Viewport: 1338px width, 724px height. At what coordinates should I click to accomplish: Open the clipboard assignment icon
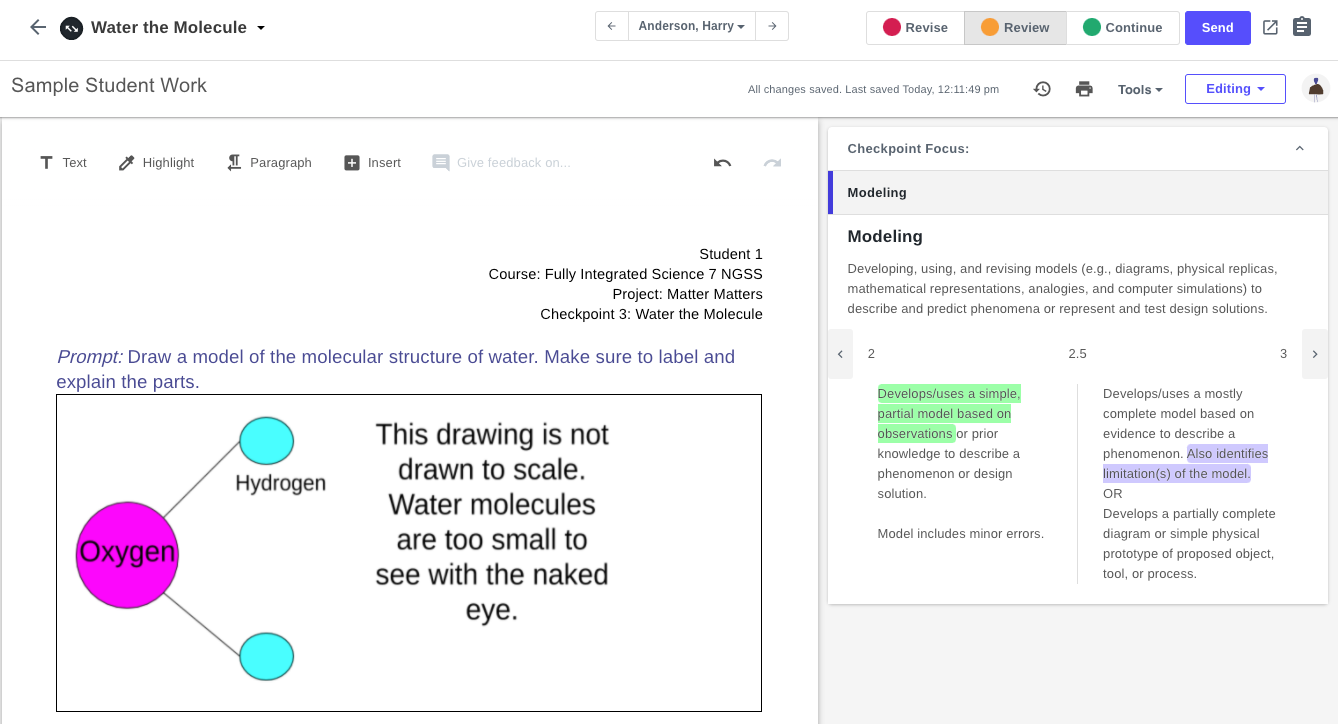pyautogui.click(x=1302, y=27)
